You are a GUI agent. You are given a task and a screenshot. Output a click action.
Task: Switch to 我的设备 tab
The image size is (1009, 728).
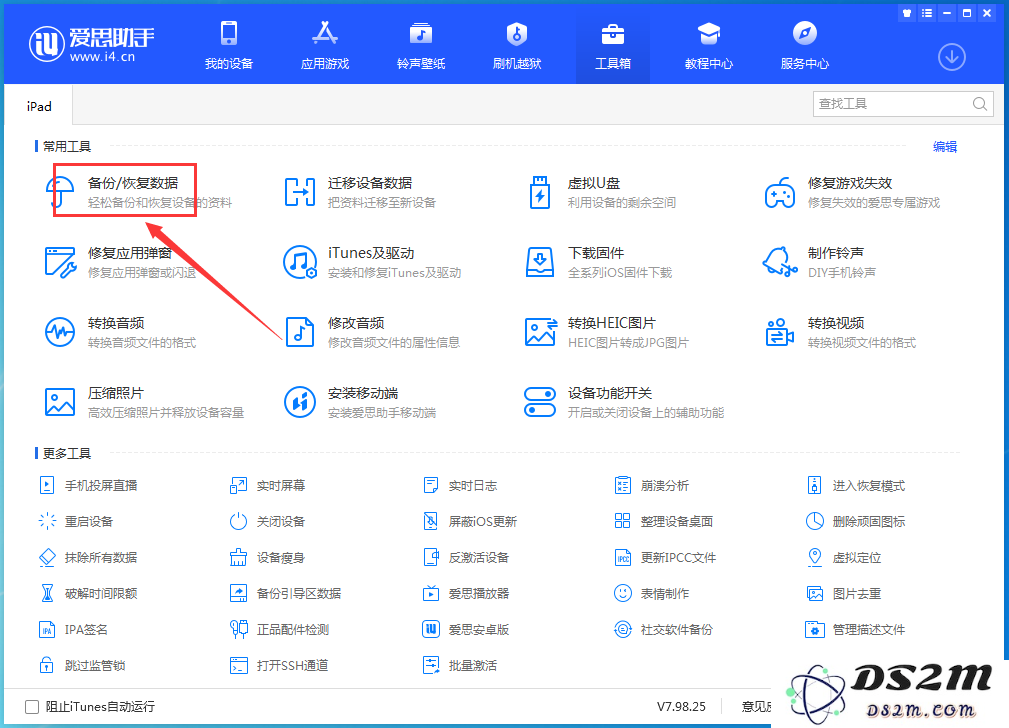[x=229, y=44]
